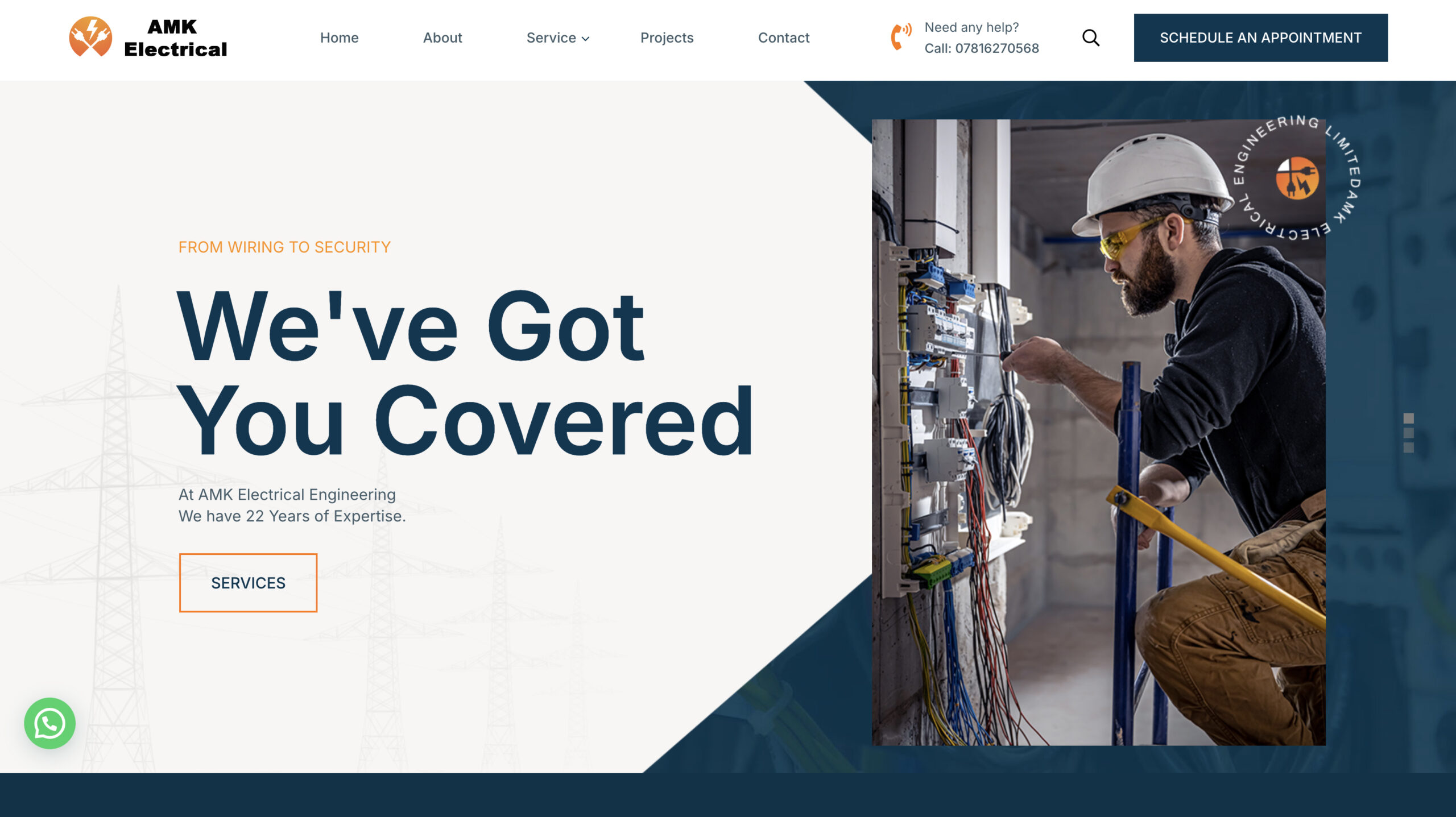Click the orange ringing phone icon
1456x817 pixels.
coord(900,37)
